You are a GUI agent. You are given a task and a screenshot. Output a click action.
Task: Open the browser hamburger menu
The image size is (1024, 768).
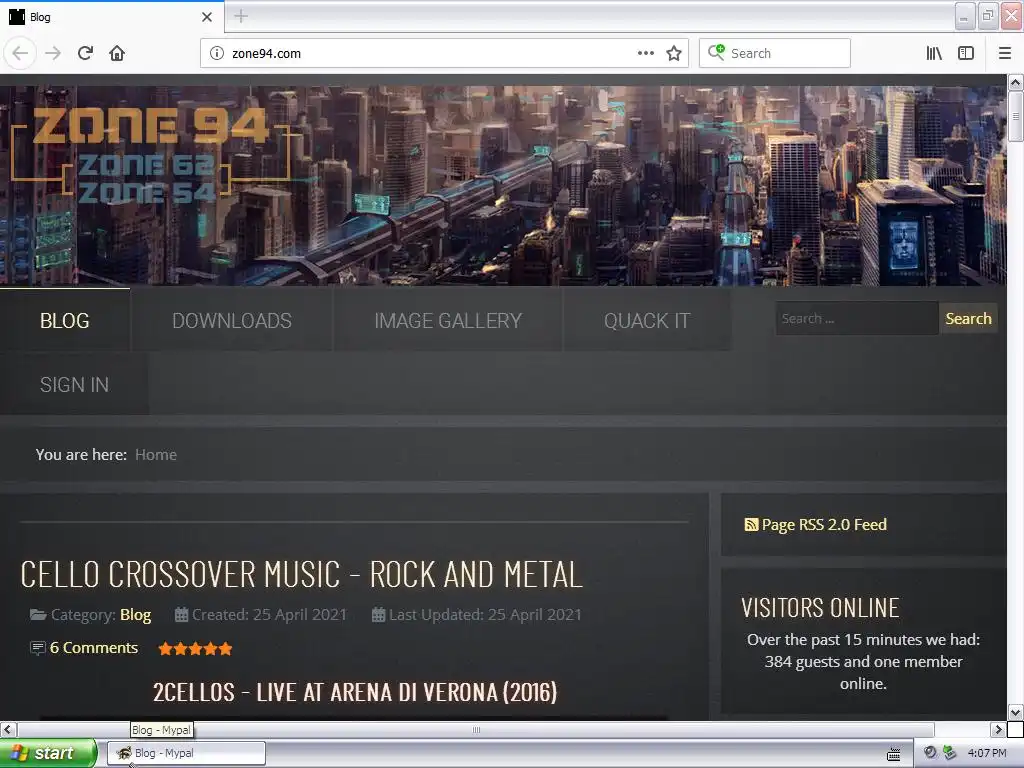1005,54
